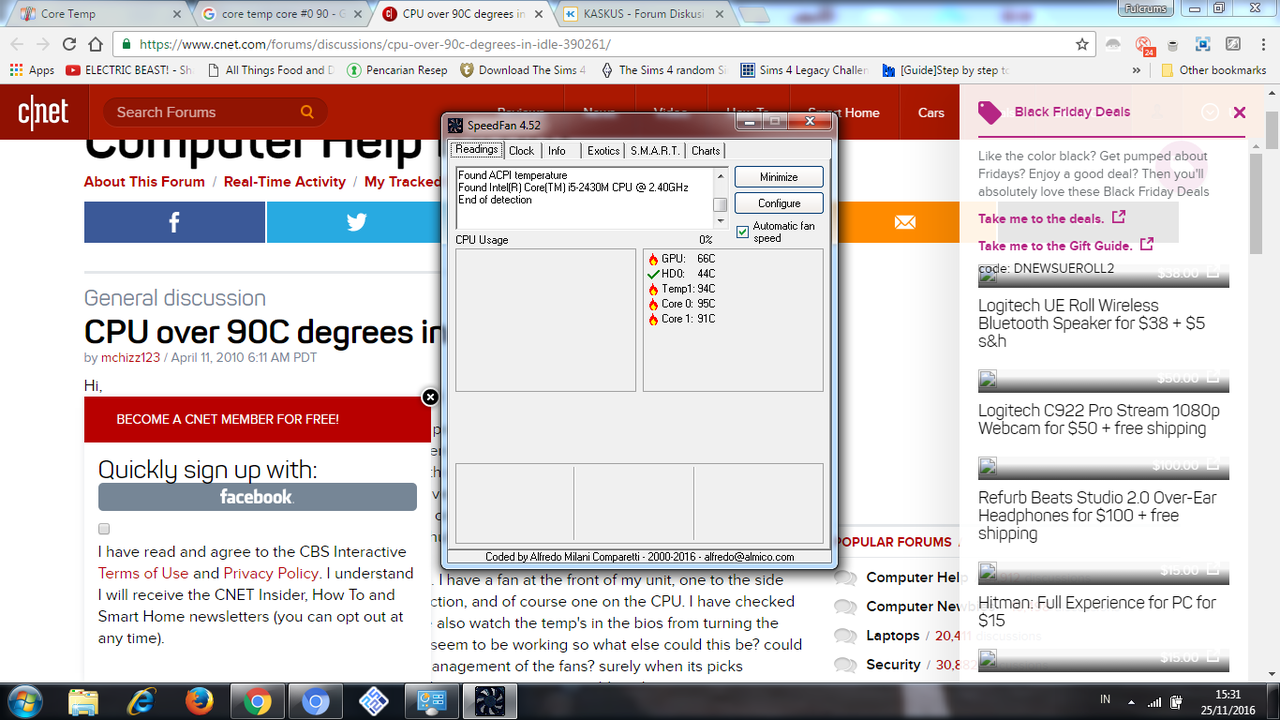Open Logitech UE Roll speaker deal
This screenshot has height=720, width=1280.
pos(1091,323)
